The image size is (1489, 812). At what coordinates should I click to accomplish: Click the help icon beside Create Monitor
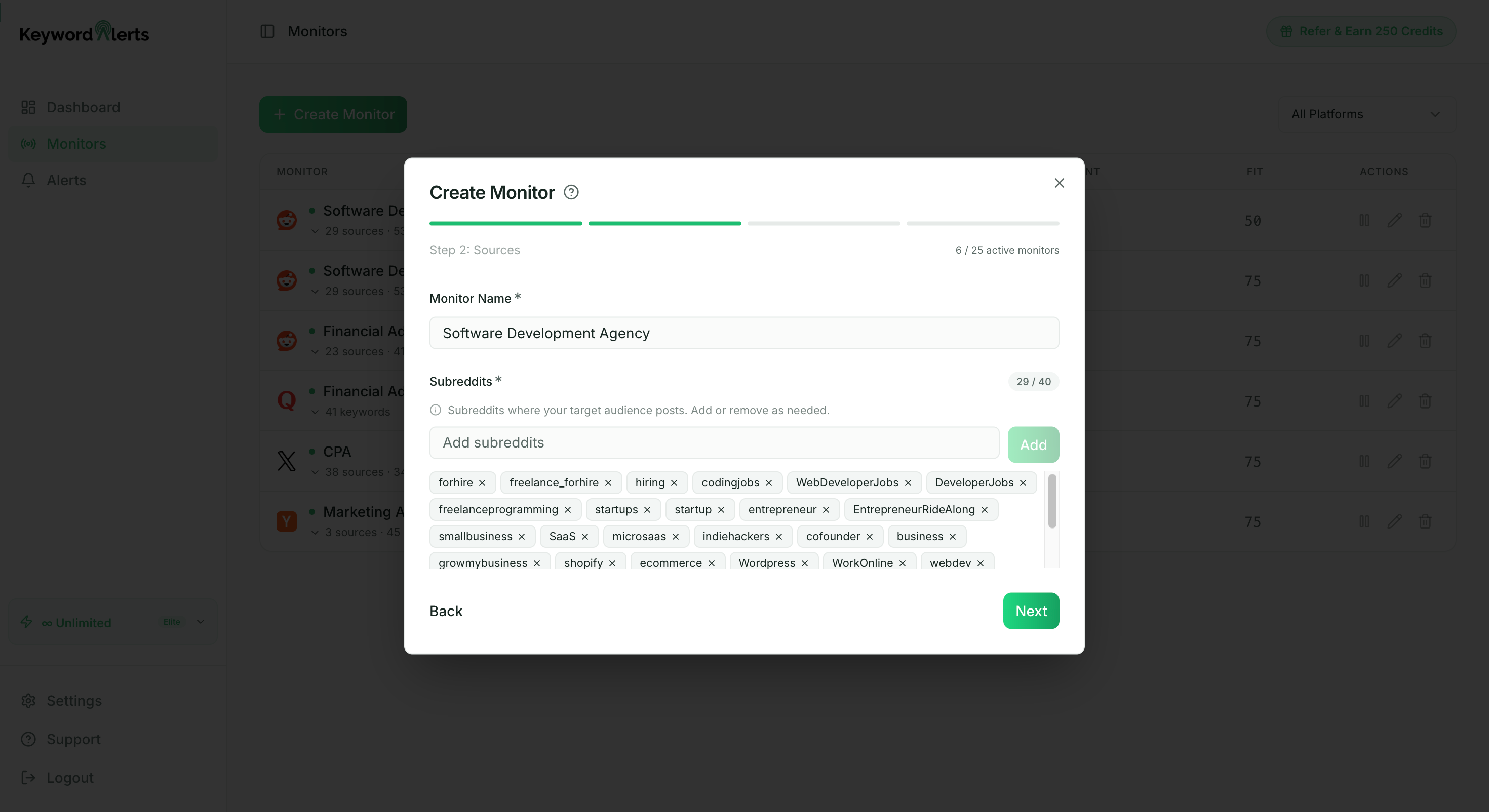coord(571,192)
